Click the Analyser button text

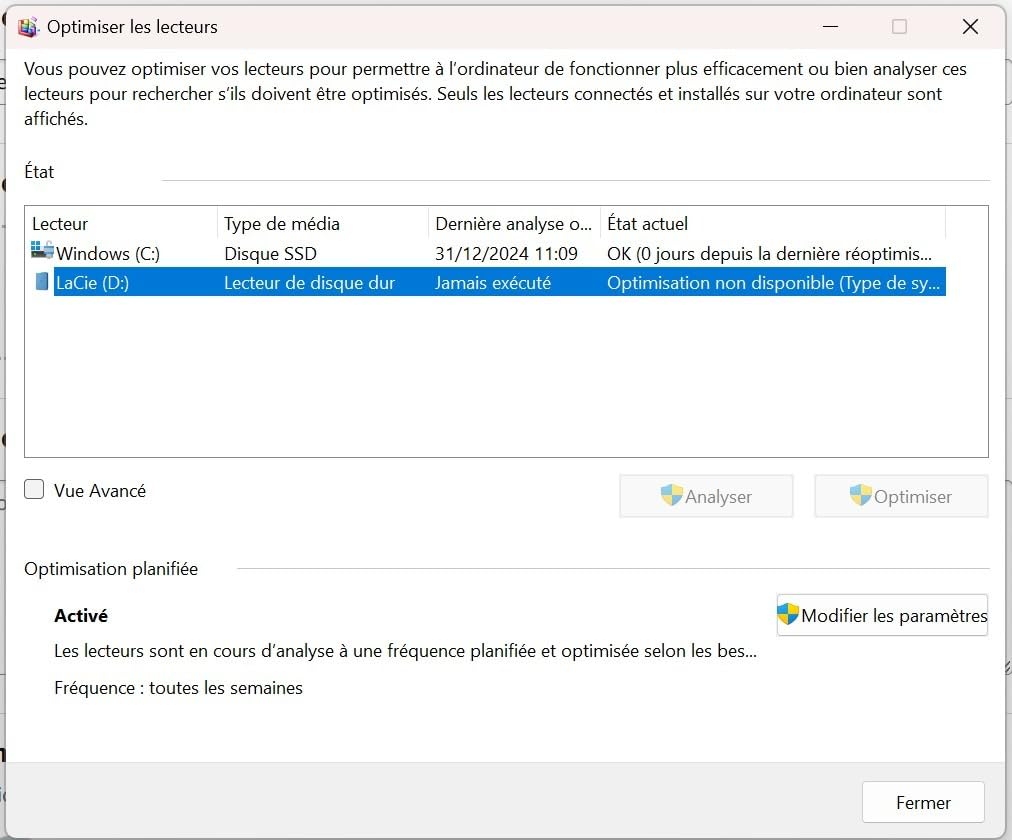[x=718, y=497]
